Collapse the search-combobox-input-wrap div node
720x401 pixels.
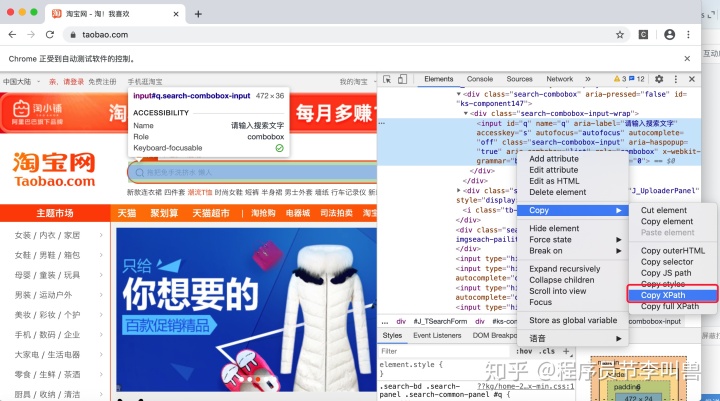click(466, 113)
